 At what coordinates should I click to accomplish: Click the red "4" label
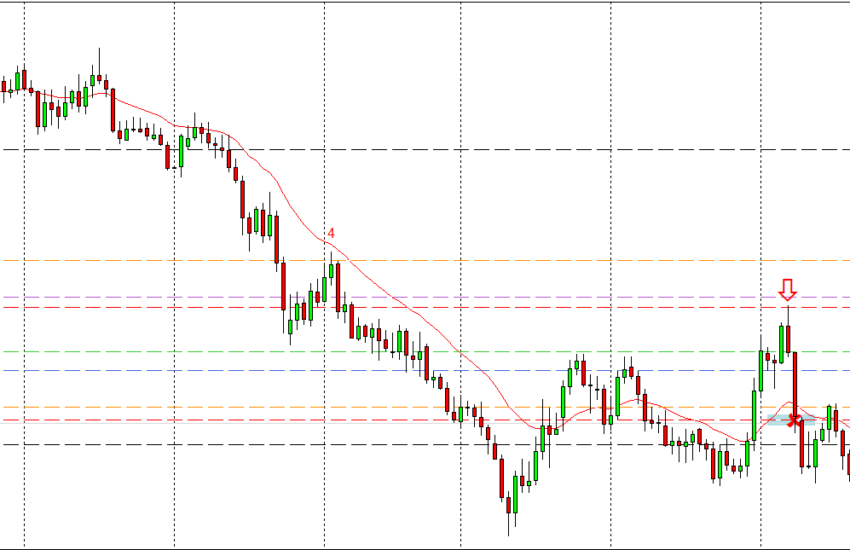point(331,233)
